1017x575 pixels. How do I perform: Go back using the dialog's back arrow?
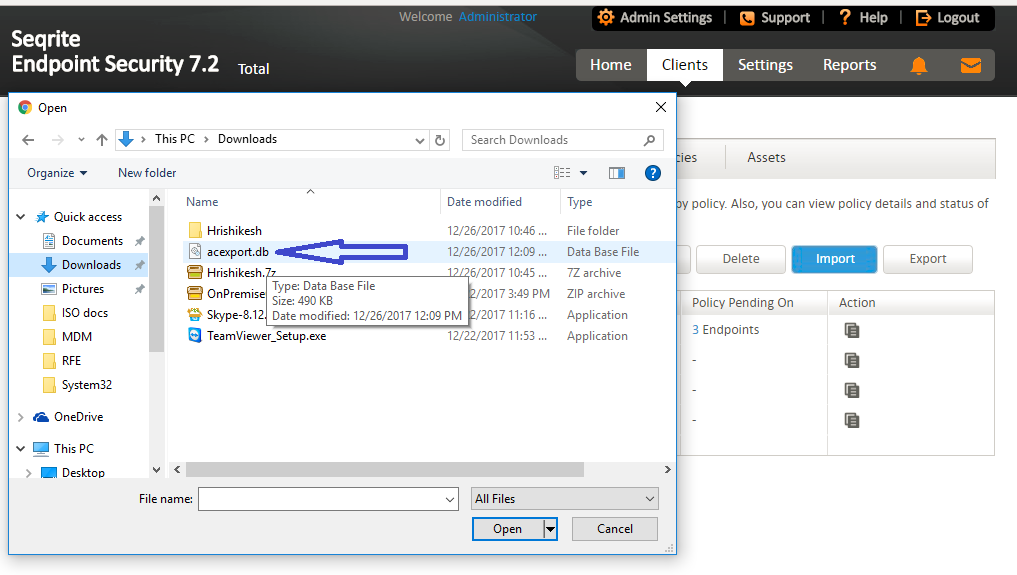click(x=28, y=140)
